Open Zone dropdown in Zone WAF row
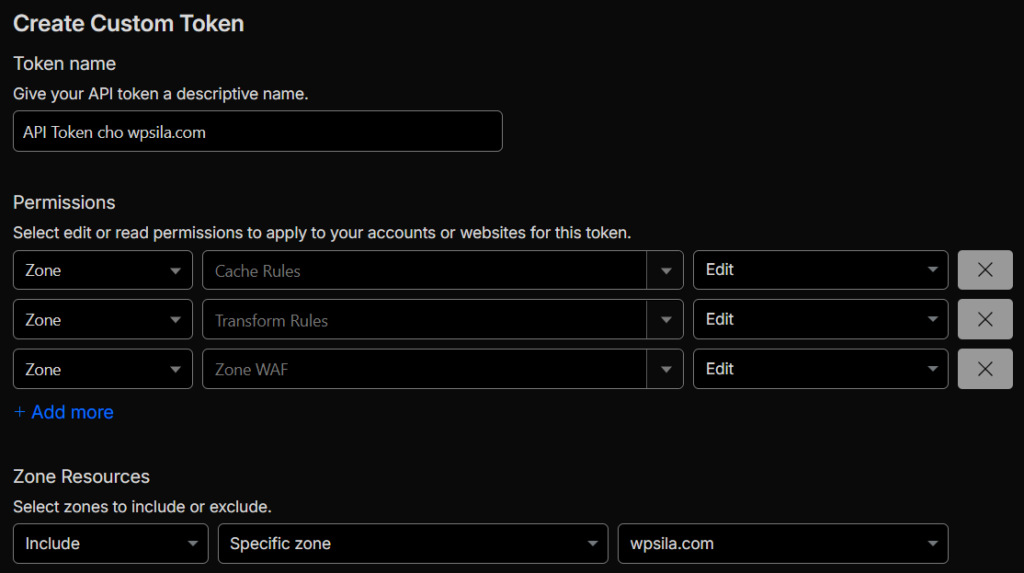The width and height of the screenshot is (1024, 573). click(x=103, y=369)
